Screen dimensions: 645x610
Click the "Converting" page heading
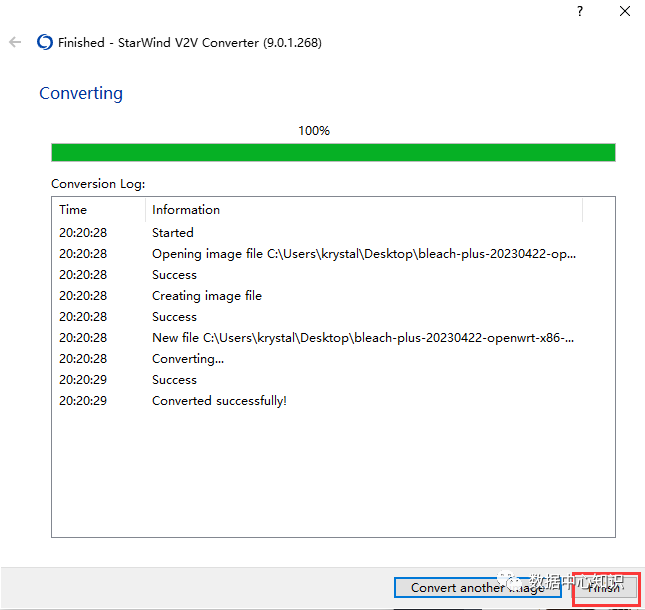pyautogui.click(x=81, y=93)
